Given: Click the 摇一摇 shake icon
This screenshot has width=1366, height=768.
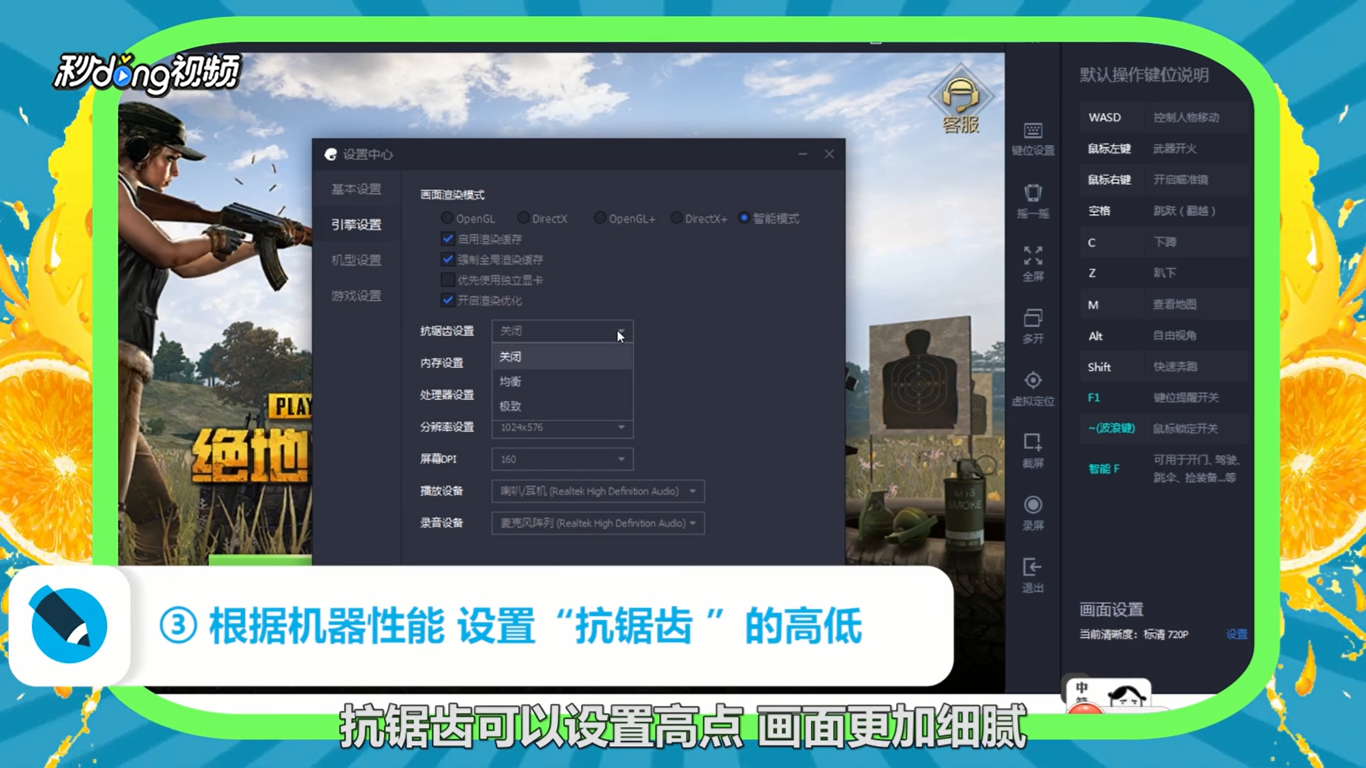Looking at the screenshot, I should pos(1033,201).
